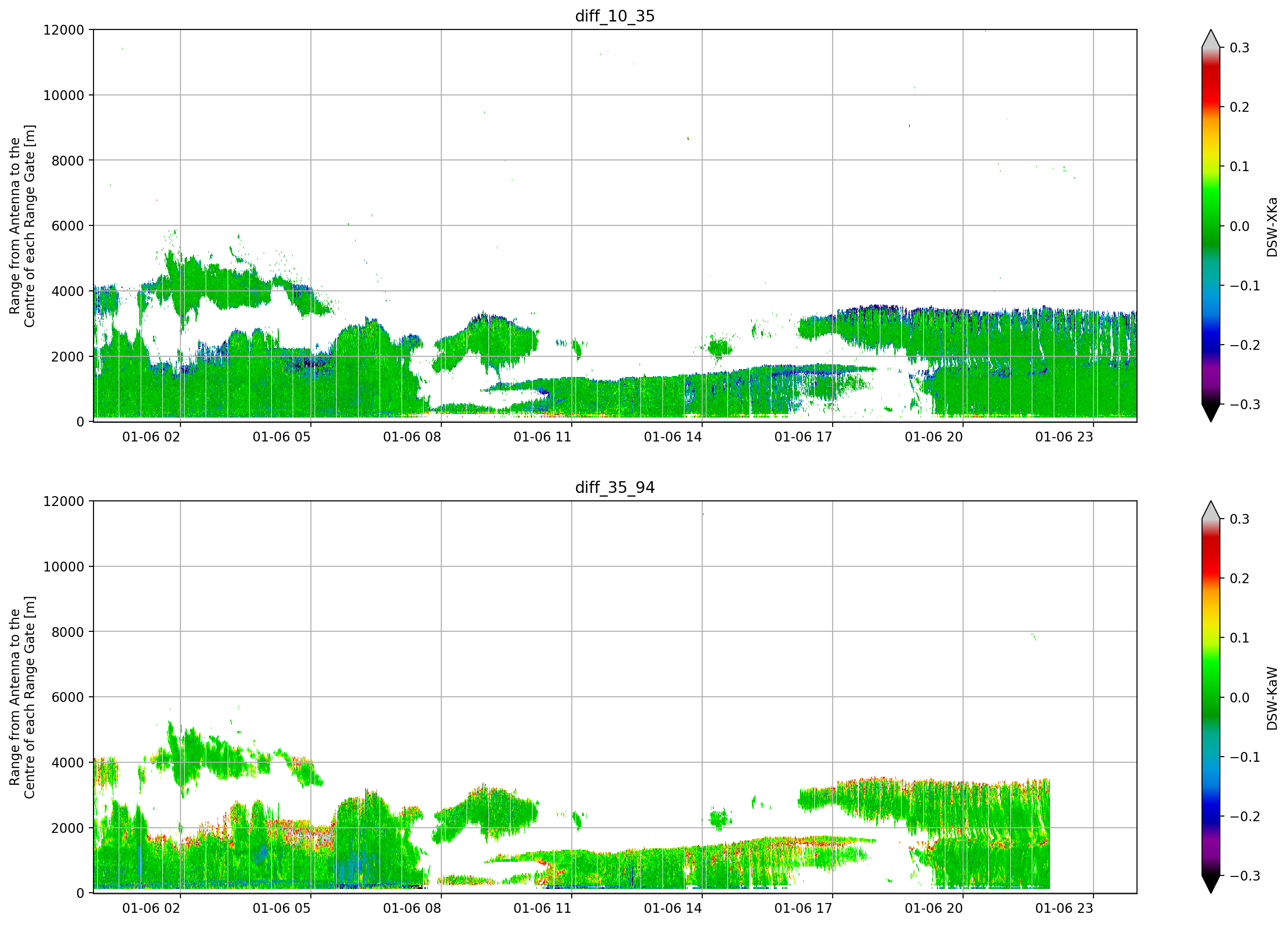Click the 10000 y-axis tick of top plot

(64, 95)
